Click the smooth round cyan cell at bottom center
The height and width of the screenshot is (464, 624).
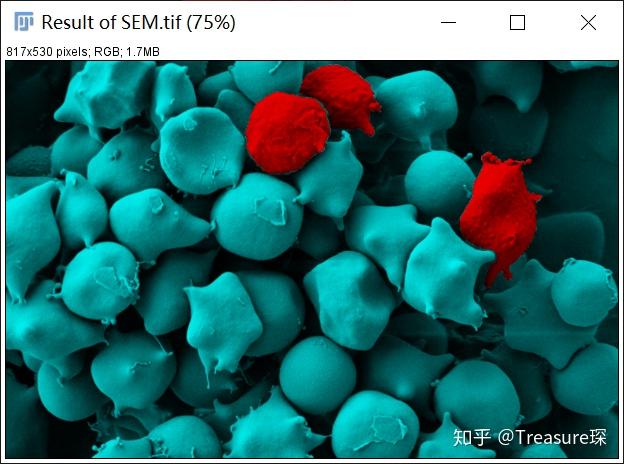pos(318,375)
